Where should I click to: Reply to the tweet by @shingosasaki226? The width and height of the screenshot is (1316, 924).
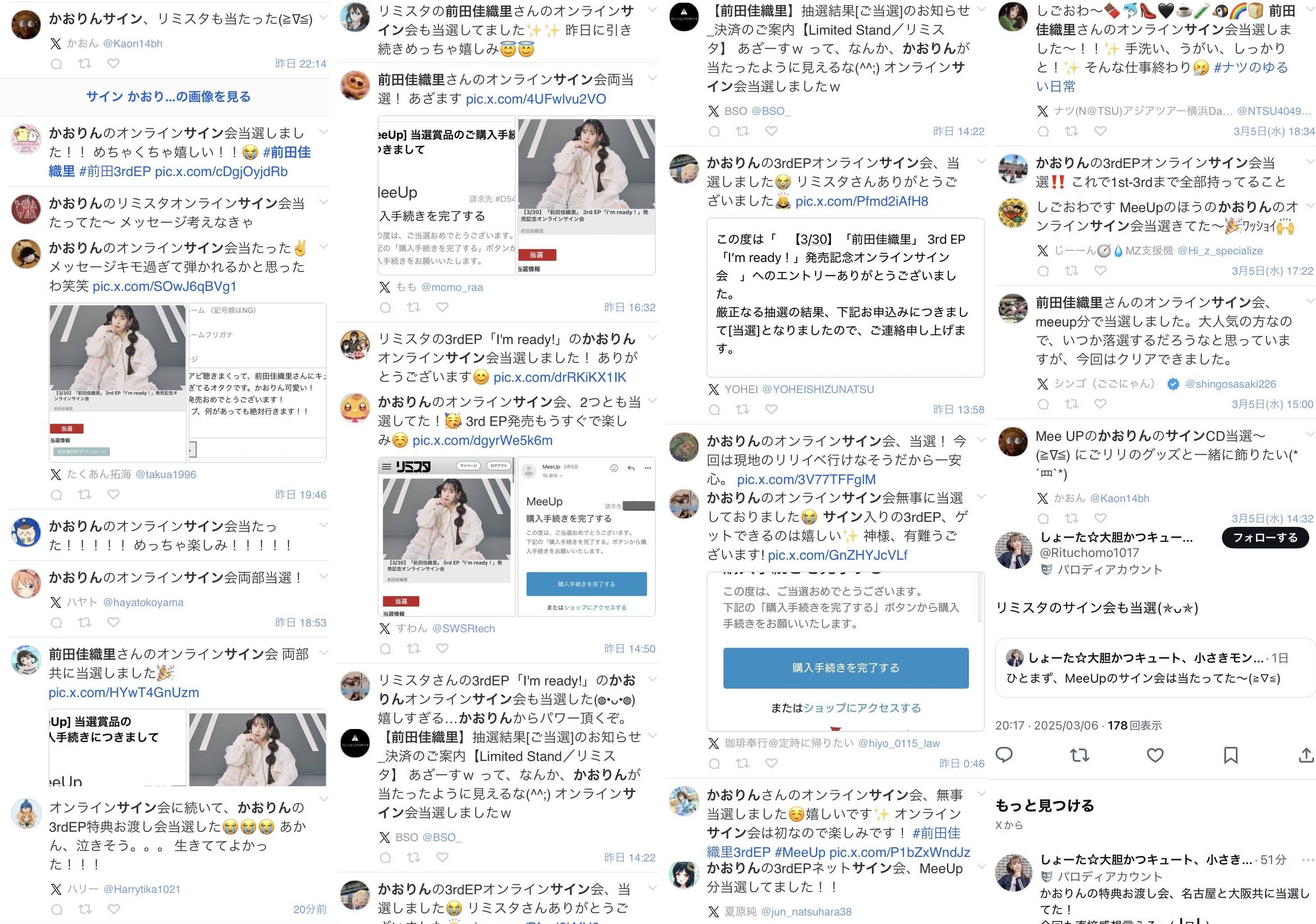[1043, 404]
